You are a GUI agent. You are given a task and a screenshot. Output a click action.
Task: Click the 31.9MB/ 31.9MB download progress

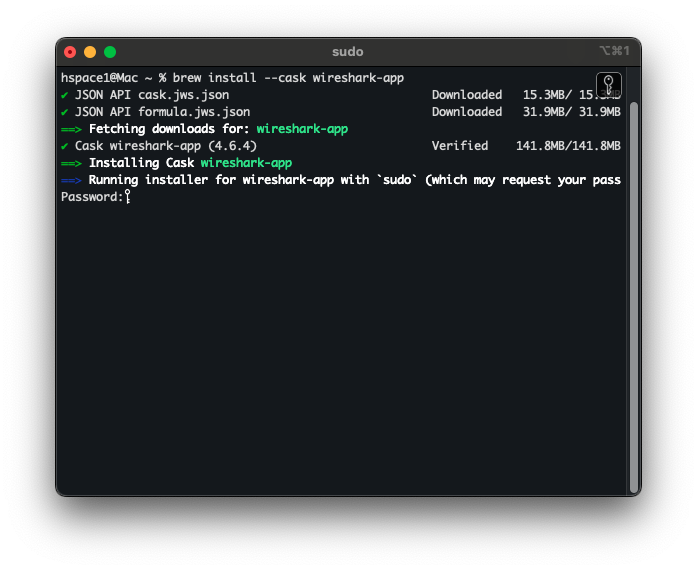571,112
